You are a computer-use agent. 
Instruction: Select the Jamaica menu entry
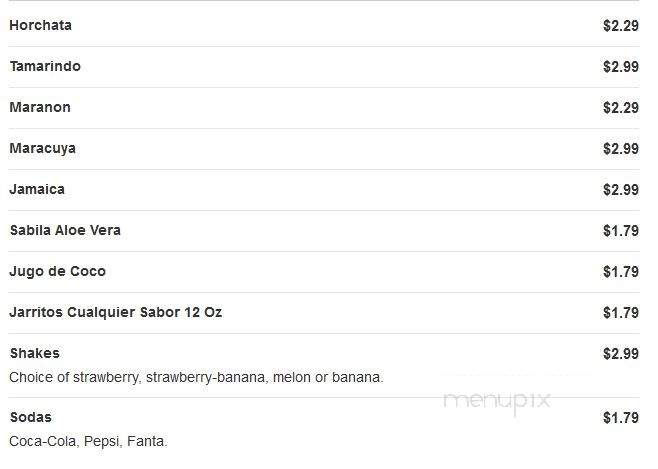click(x=37, y=190)
